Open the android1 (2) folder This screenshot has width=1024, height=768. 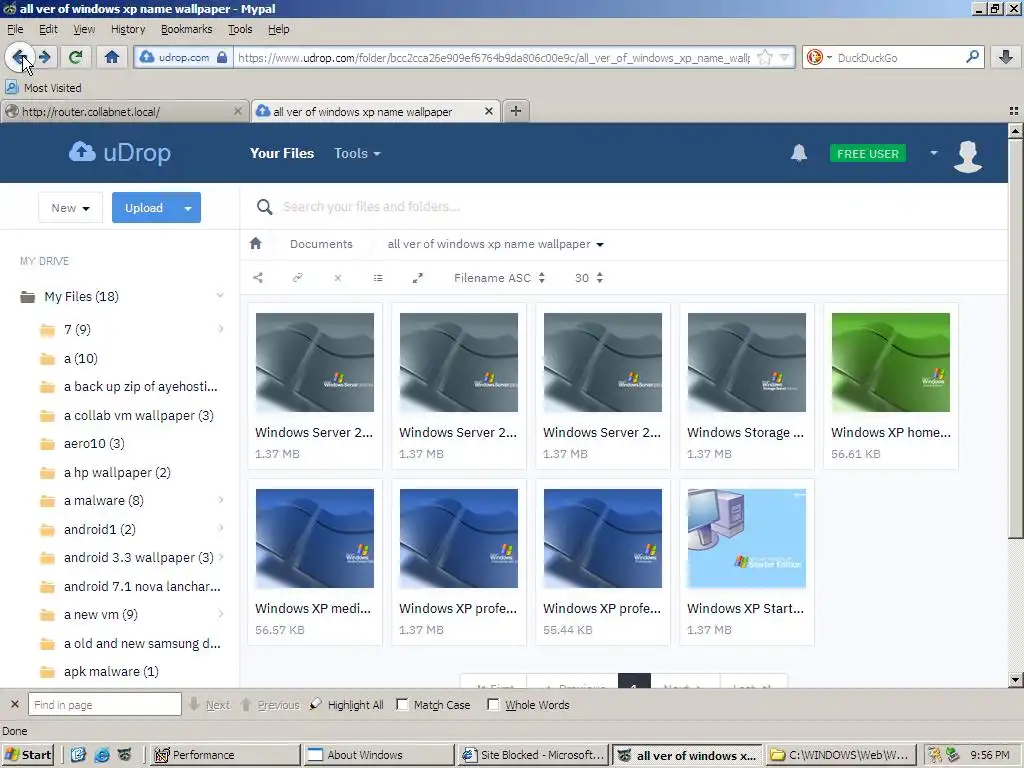click(x=99, y=529)
